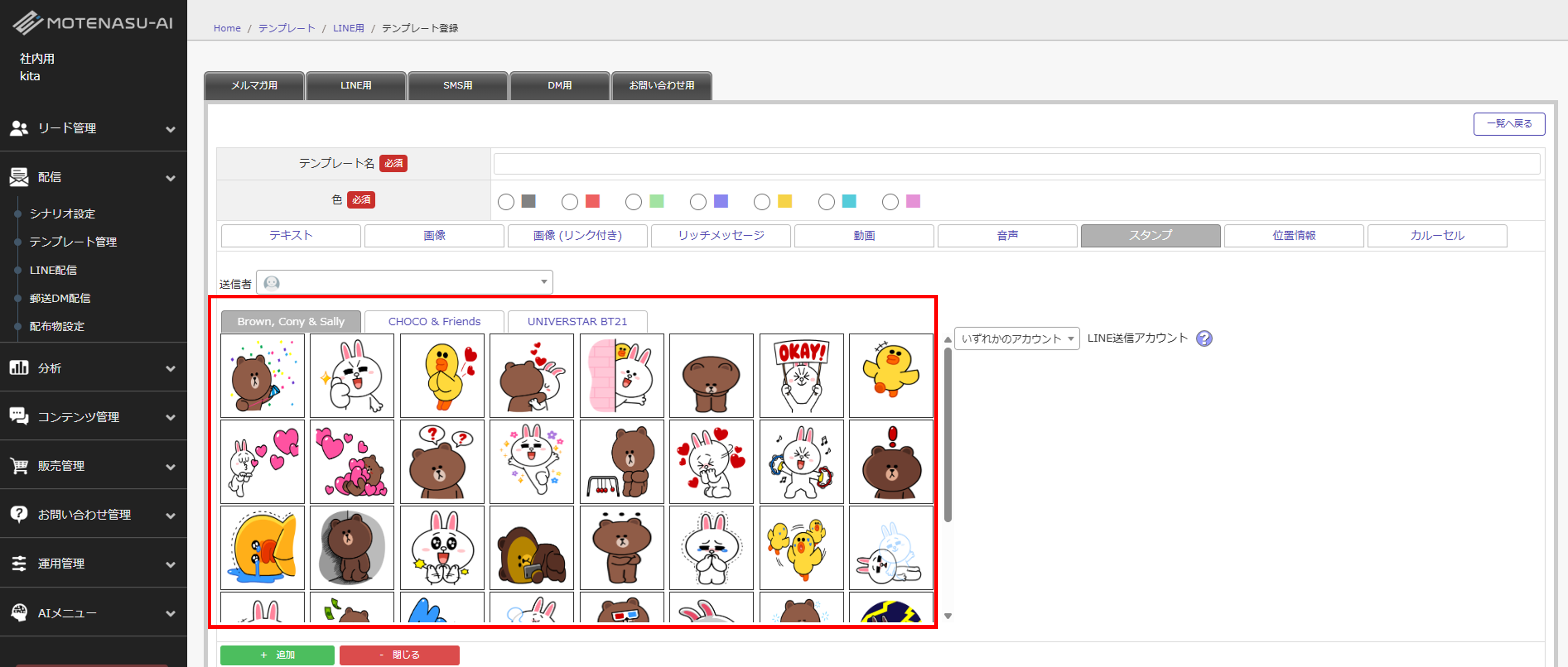Image resolution: width=1568 pixels, height=667 pixels.
Task: Open the 画像 (リンク付き) message type tab
Action: click(x=577, y=235)
